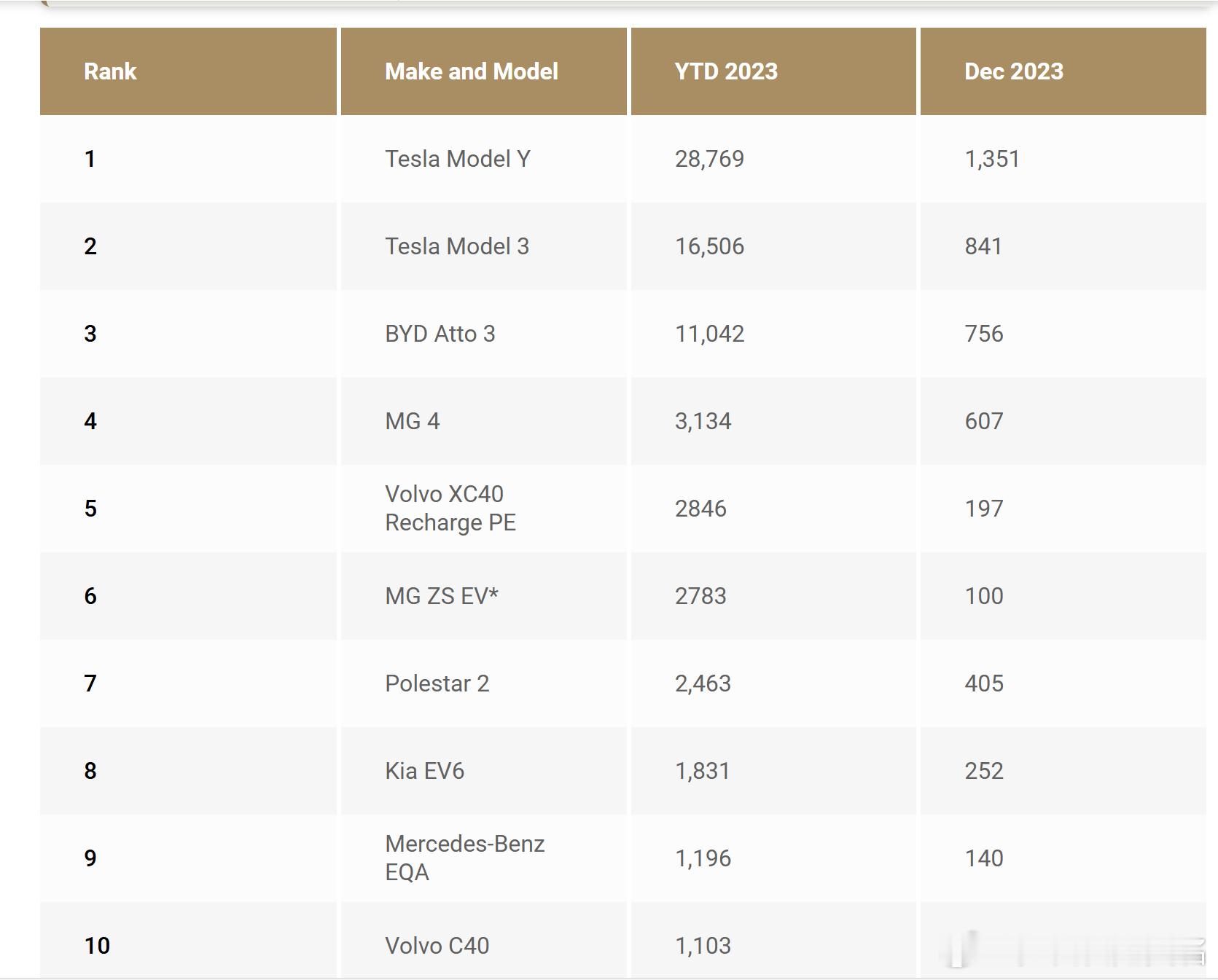
Task: Click the Dec 2023 column header
Action: point(1063,71)
